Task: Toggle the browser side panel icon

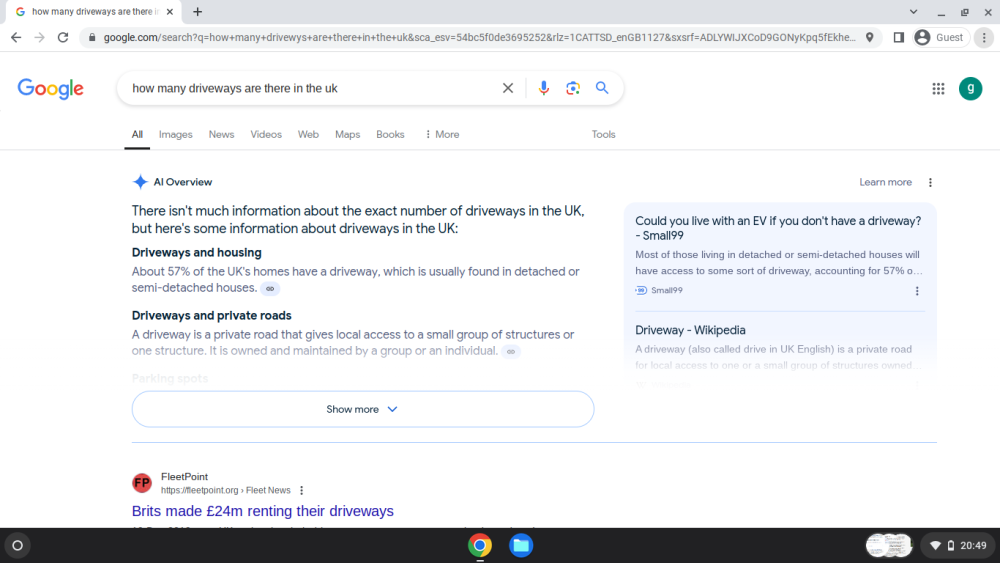Action: point(899,38)
